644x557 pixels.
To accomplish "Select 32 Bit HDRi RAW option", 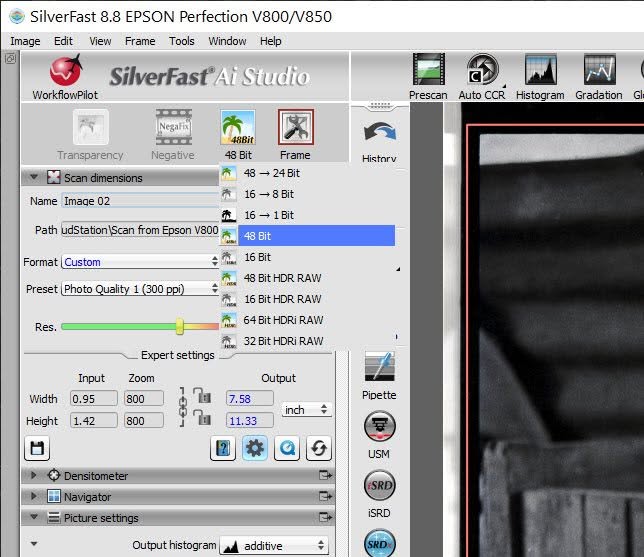I will (307, 341).
